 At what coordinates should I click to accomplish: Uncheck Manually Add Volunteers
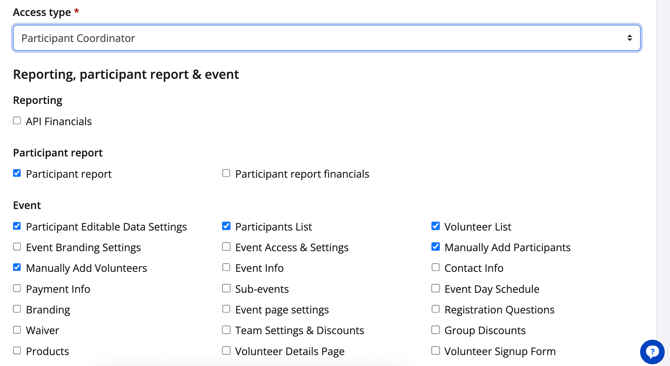pos(17,267)
